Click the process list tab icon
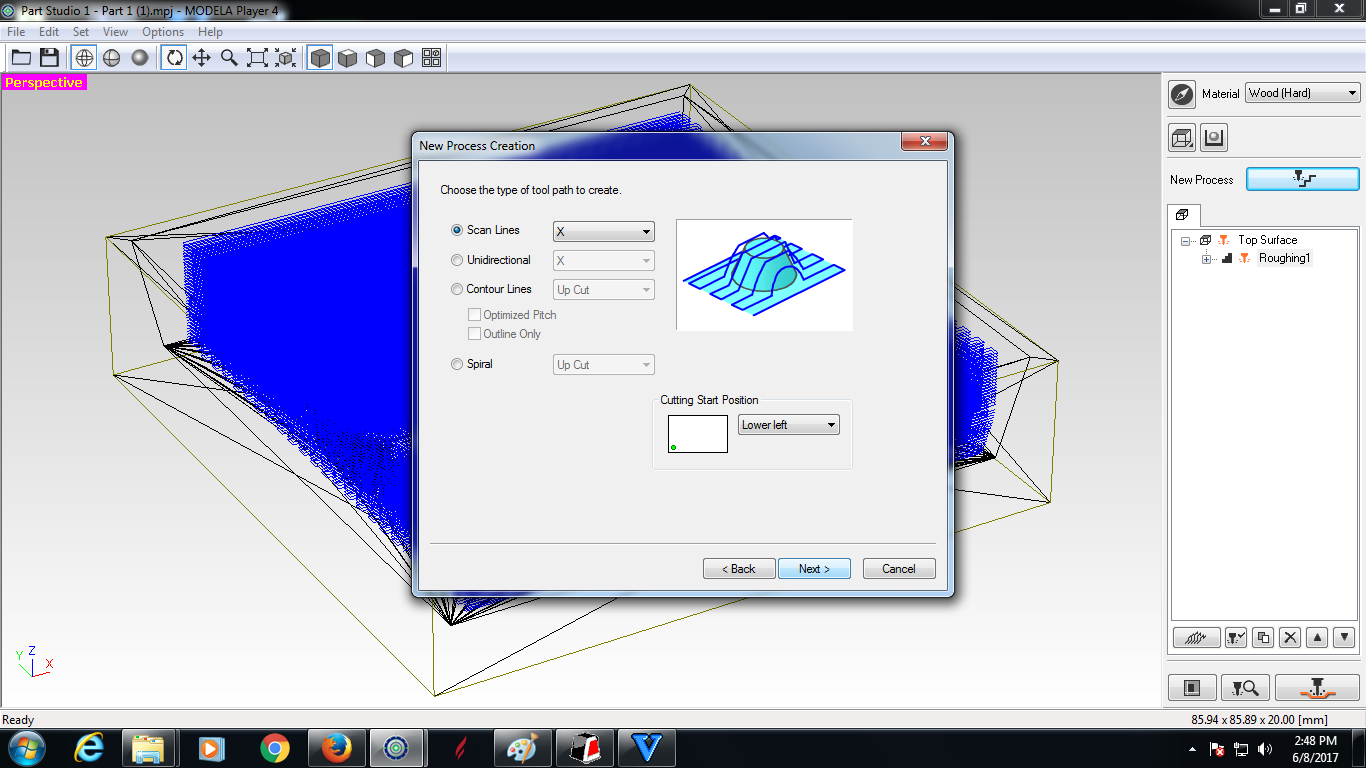Screen dimensions: 1366x768 coord(1183,215)
